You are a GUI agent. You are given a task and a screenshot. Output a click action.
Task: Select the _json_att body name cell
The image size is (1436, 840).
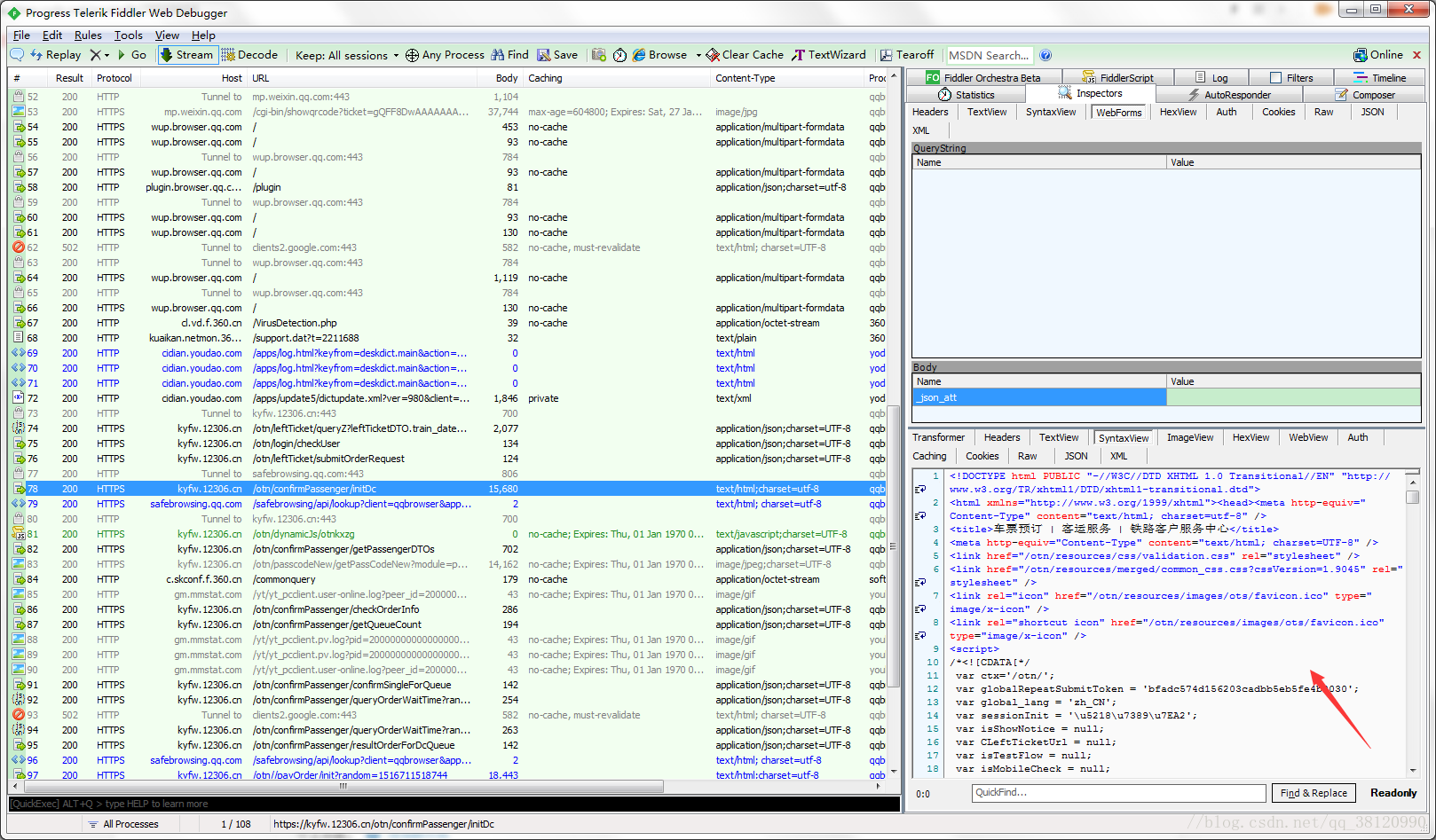click(1039, 397)
